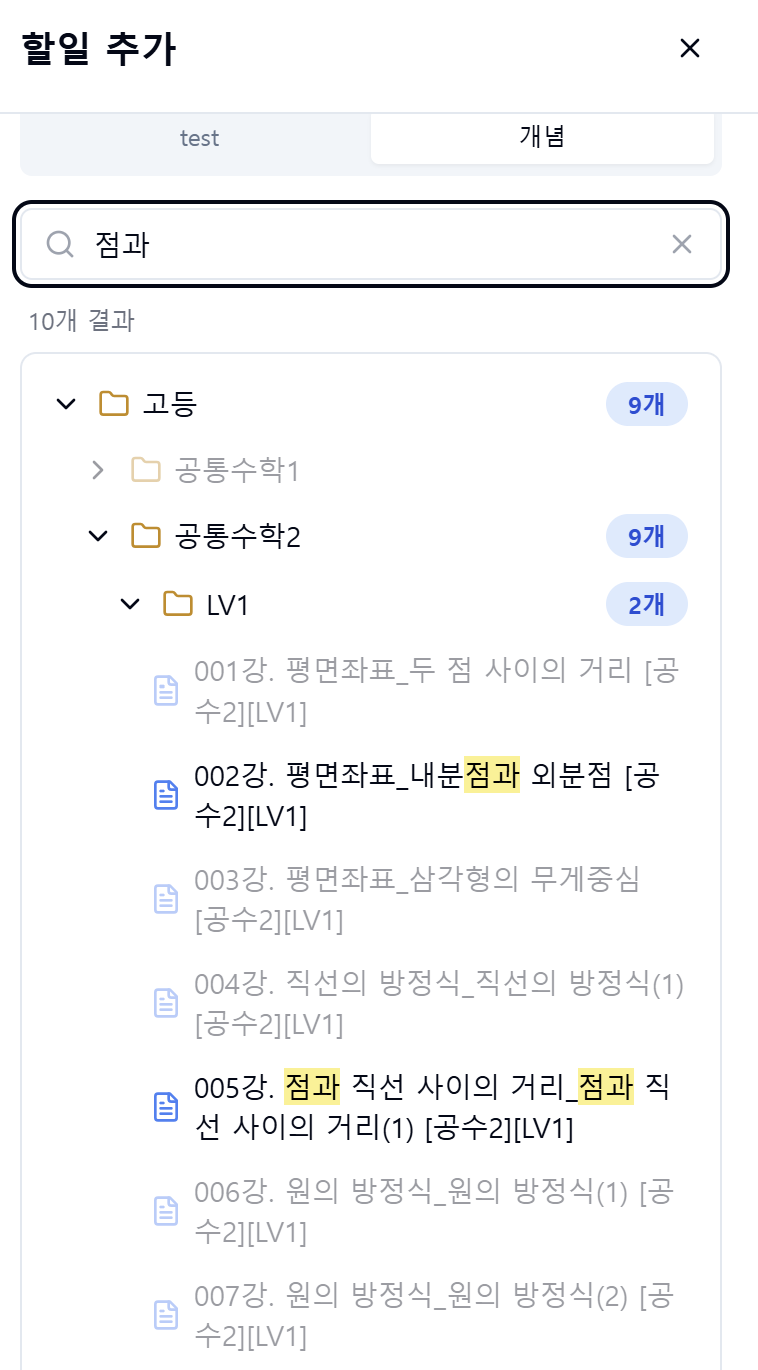Click the magnifying glass search icon

point(60,243)
